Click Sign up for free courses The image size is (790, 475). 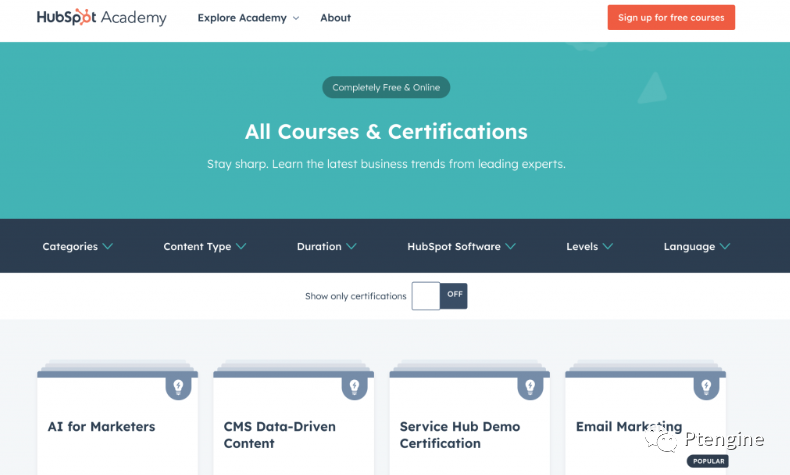(671, 17)
